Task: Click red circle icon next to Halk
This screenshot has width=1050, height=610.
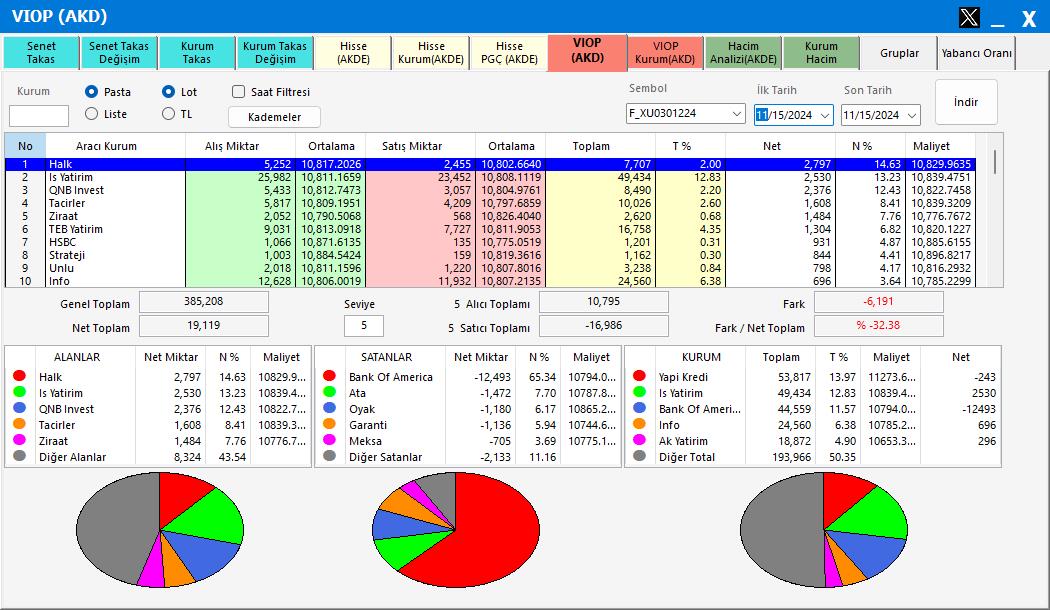Action: click(19, 377)
